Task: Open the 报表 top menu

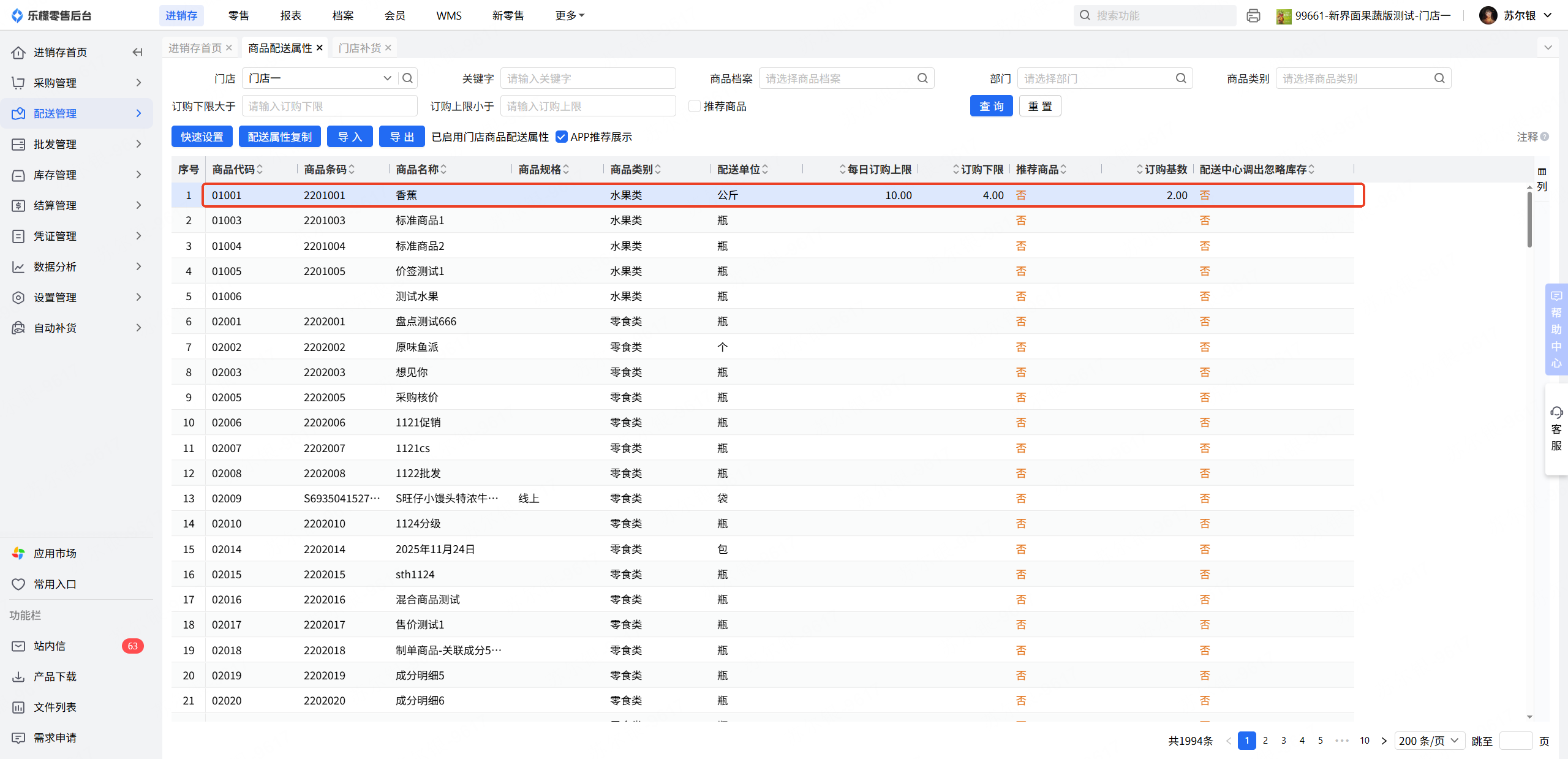Action: pos(290,15)
